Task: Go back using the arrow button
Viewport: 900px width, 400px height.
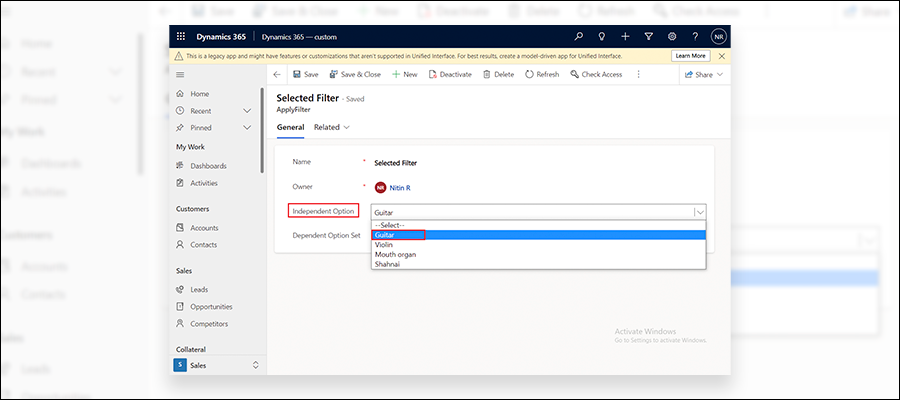Action: (277, 75)
